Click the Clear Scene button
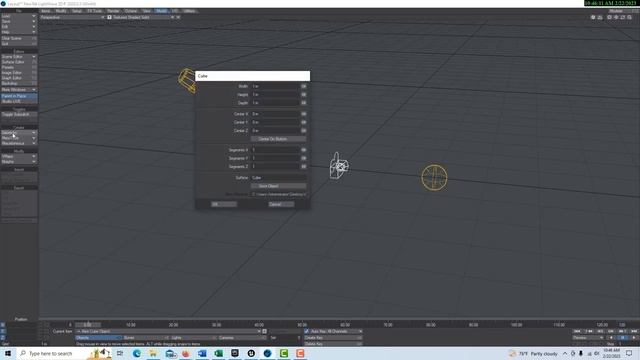Screen dimensions: 640x360 (x=19, y=38)
